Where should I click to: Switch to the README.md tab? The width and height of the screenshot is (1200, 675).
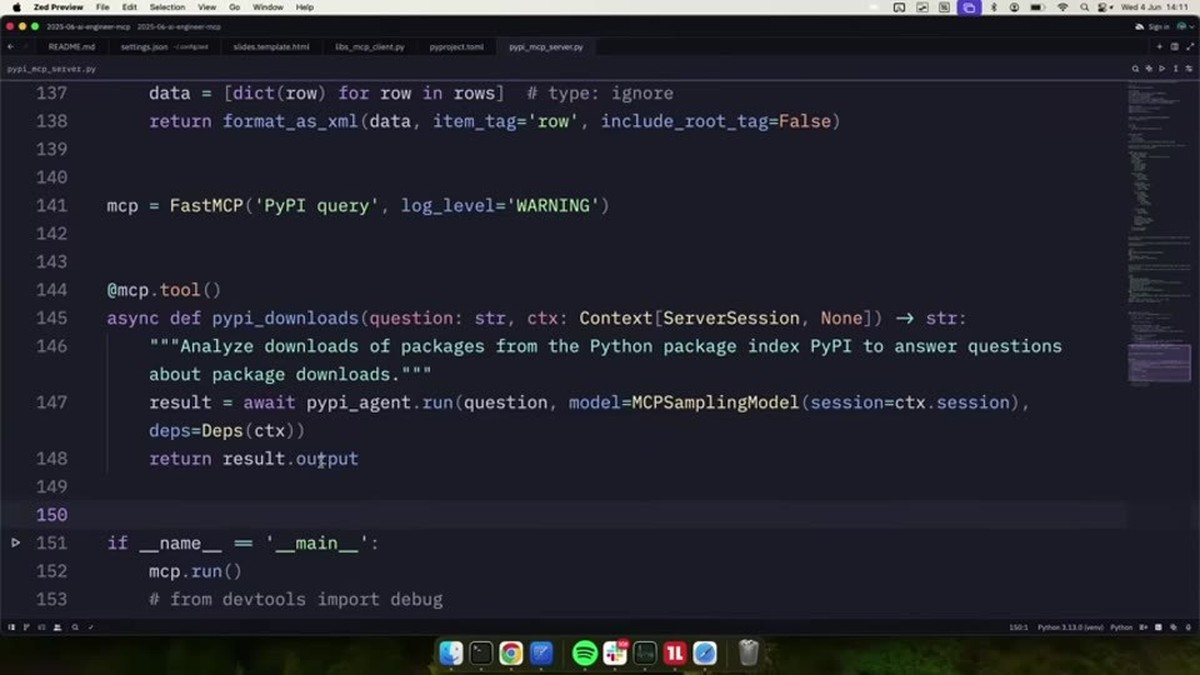point(71,47)
